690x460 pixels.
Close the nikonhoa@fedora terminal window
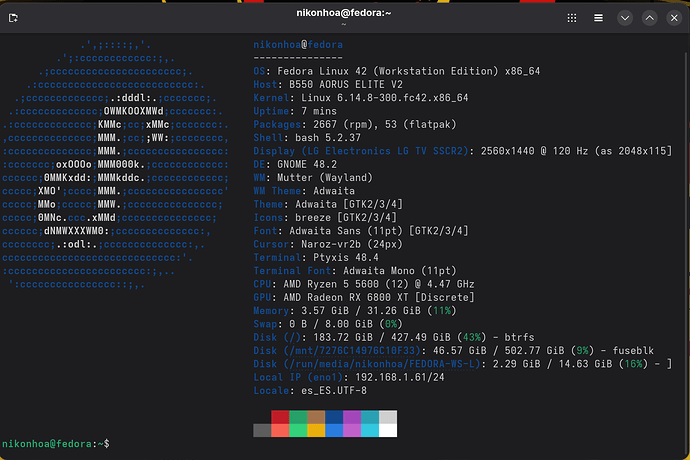point(674,18)
